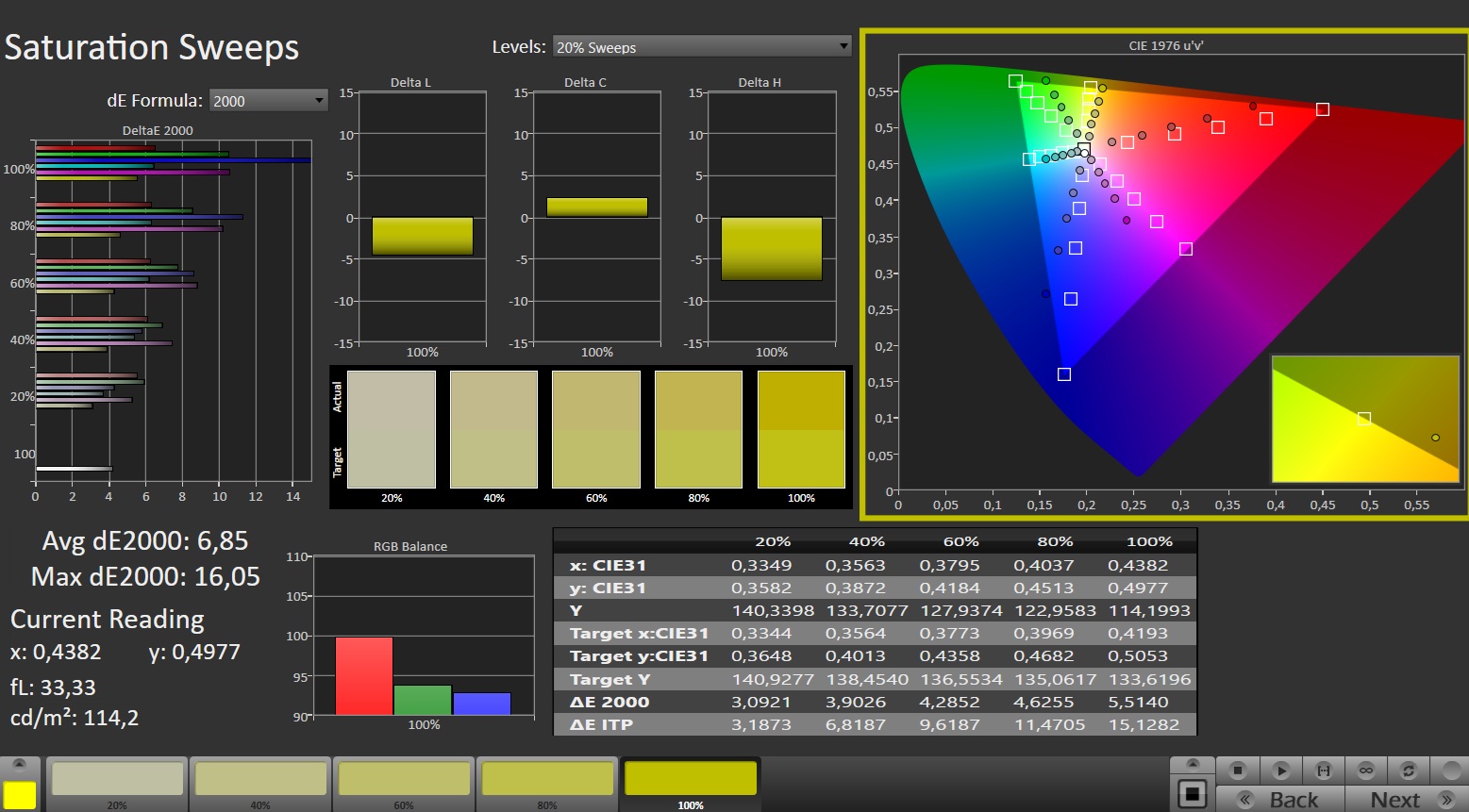
Task: Open the dE Formula dropdown
Action: pyautogui.click(x=268, y=101)
